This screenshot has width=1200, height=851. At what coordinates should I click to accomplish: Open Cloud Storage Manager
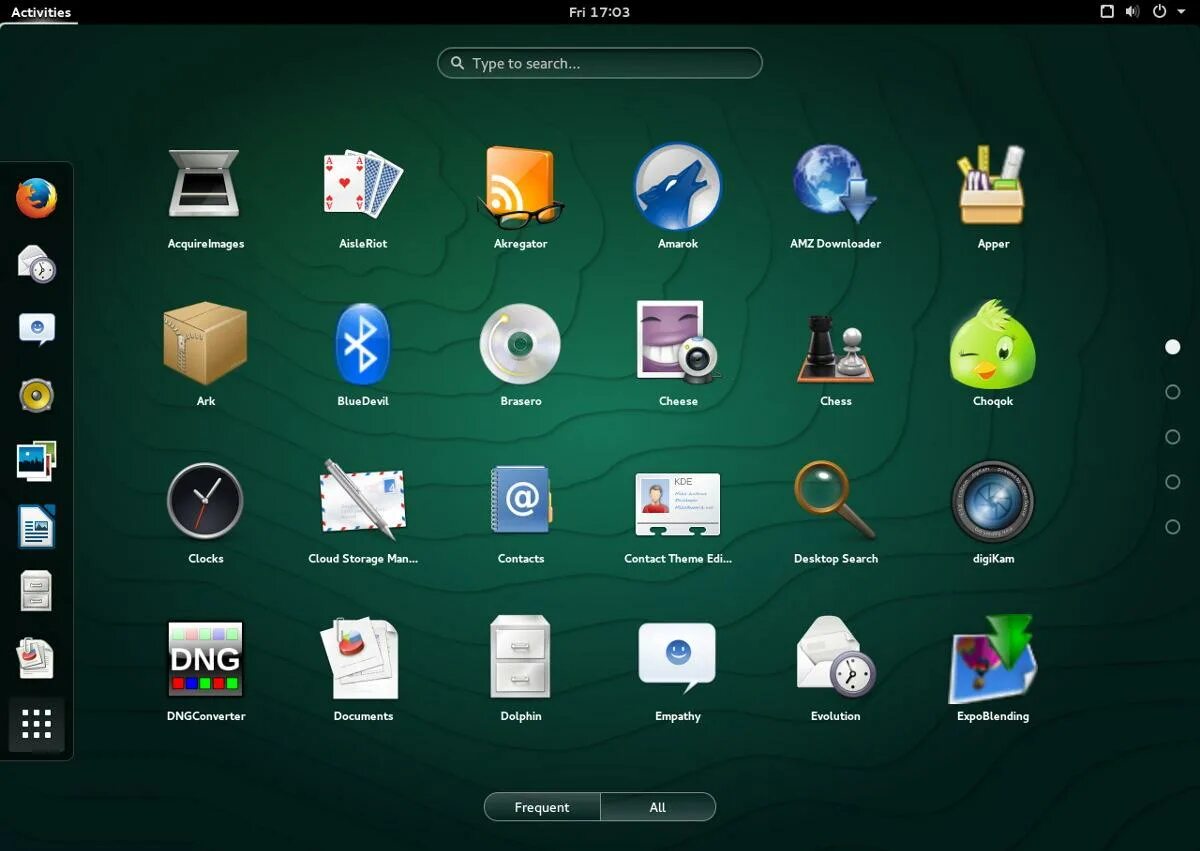(363, 501)
